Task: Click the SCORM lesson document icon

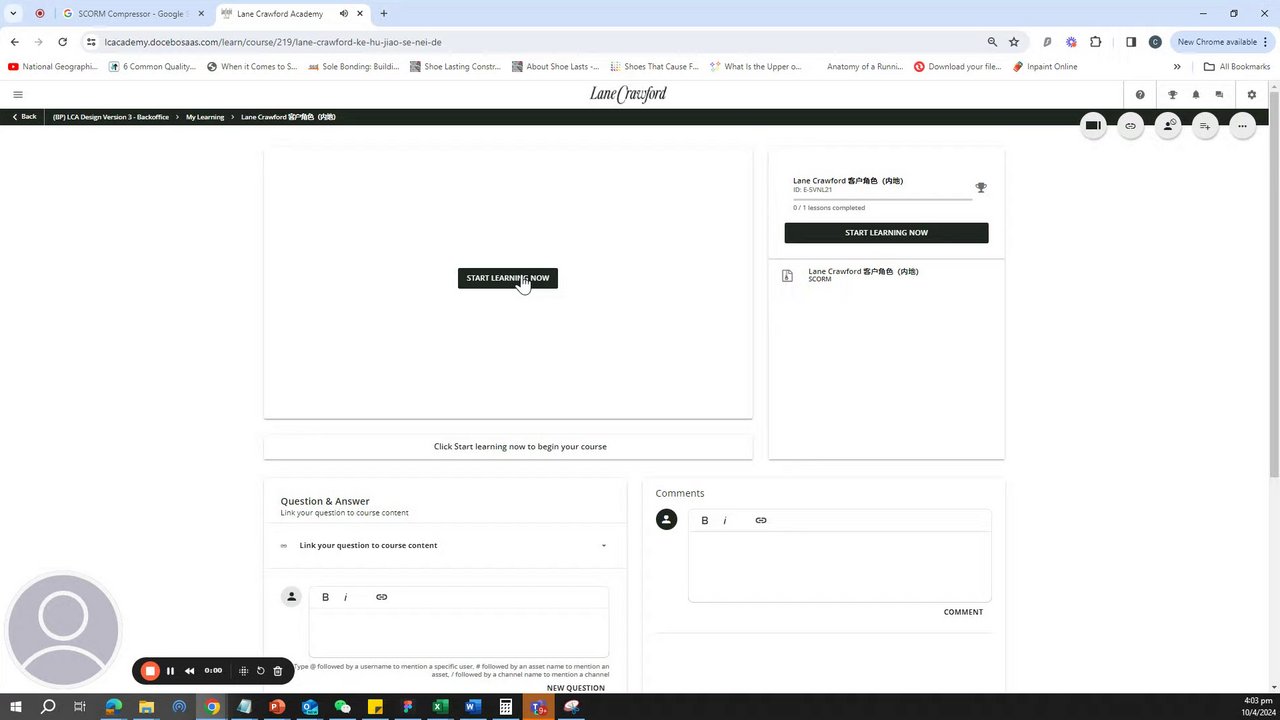Action: 787,275
